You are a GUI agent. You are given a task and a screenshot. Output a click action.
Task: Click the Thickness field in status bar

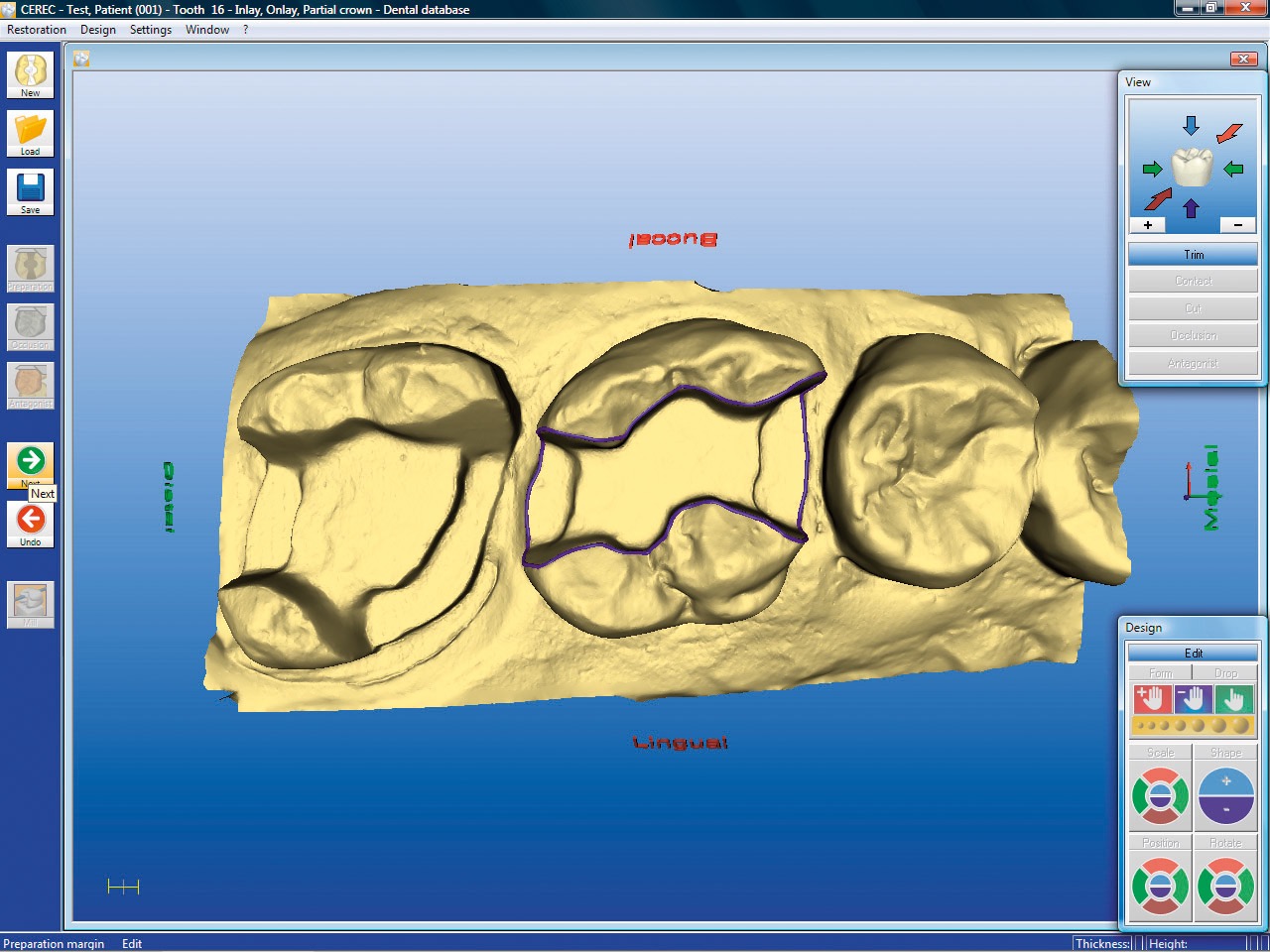coord(1103,944)
